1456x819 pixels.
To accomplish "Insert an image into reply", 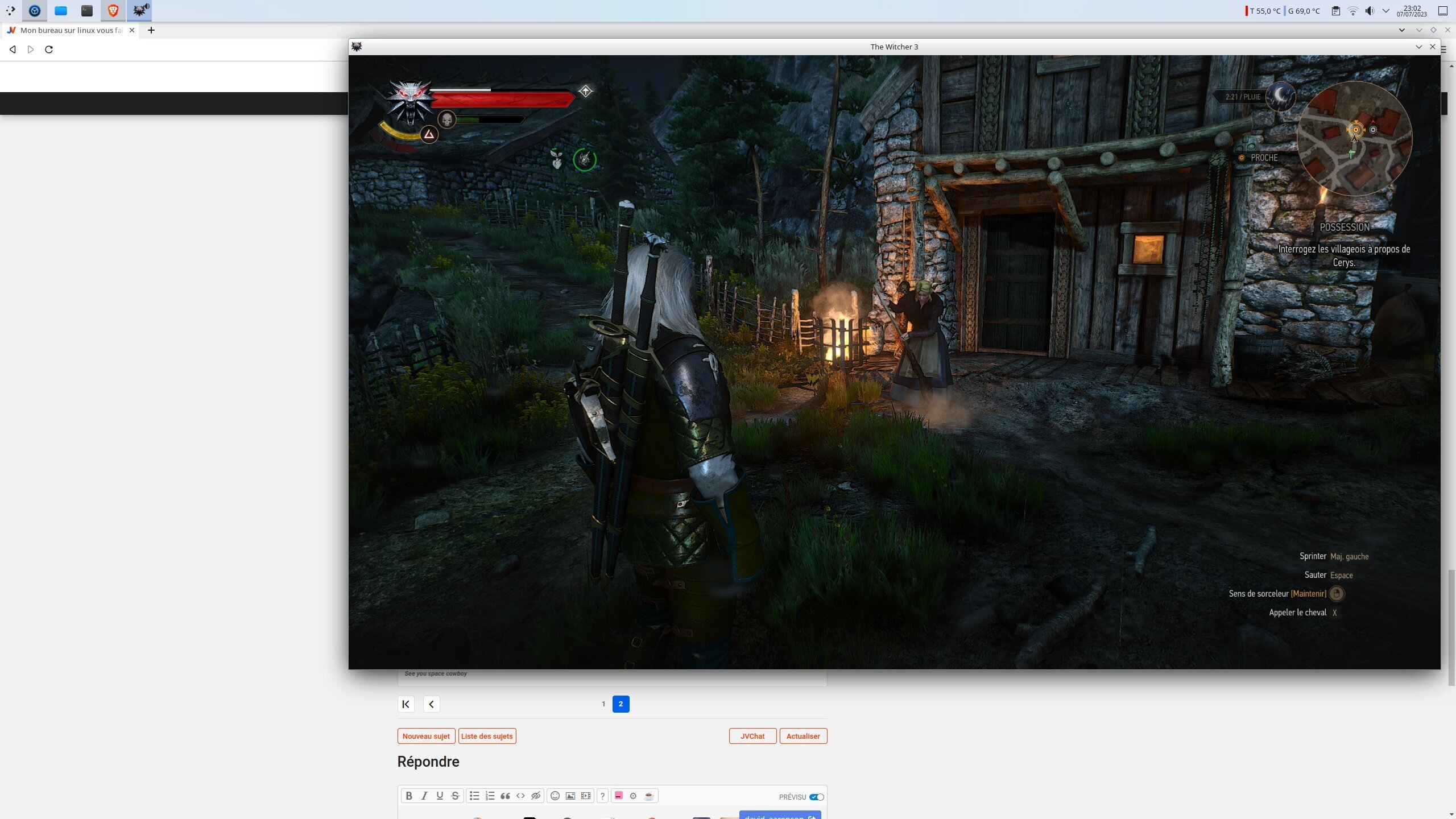I will [570, 796].
